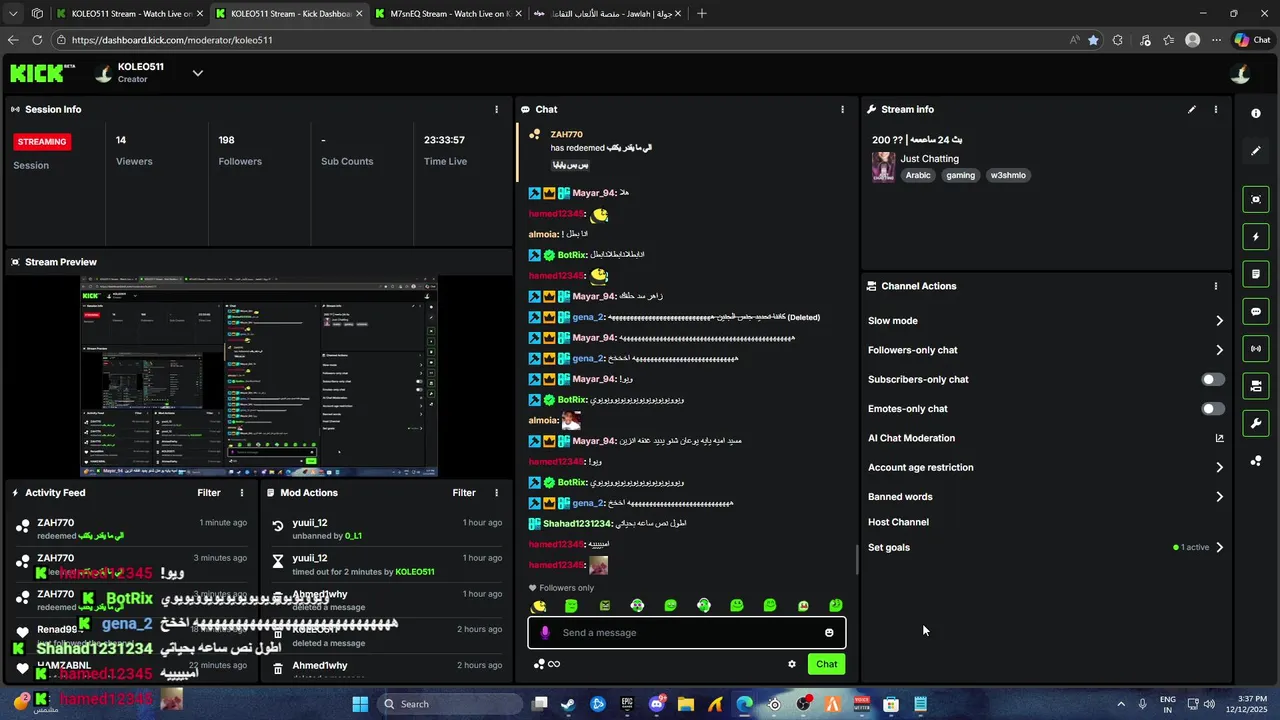Open Mod Actions three-dot menu

[496, 492]
